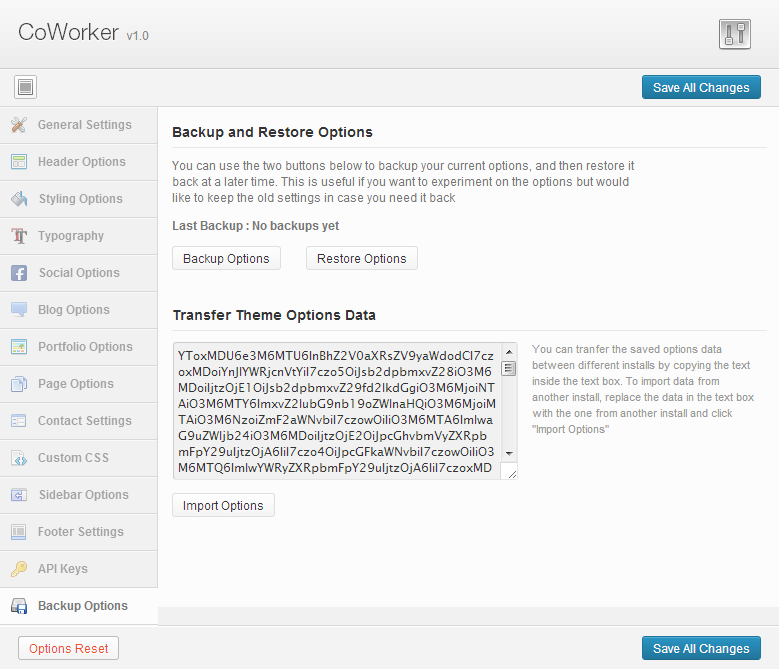The width and height of the screenshot is (779, 669).
Task: Open Blog Options speech bubble icon
Action: pos(19,309)
